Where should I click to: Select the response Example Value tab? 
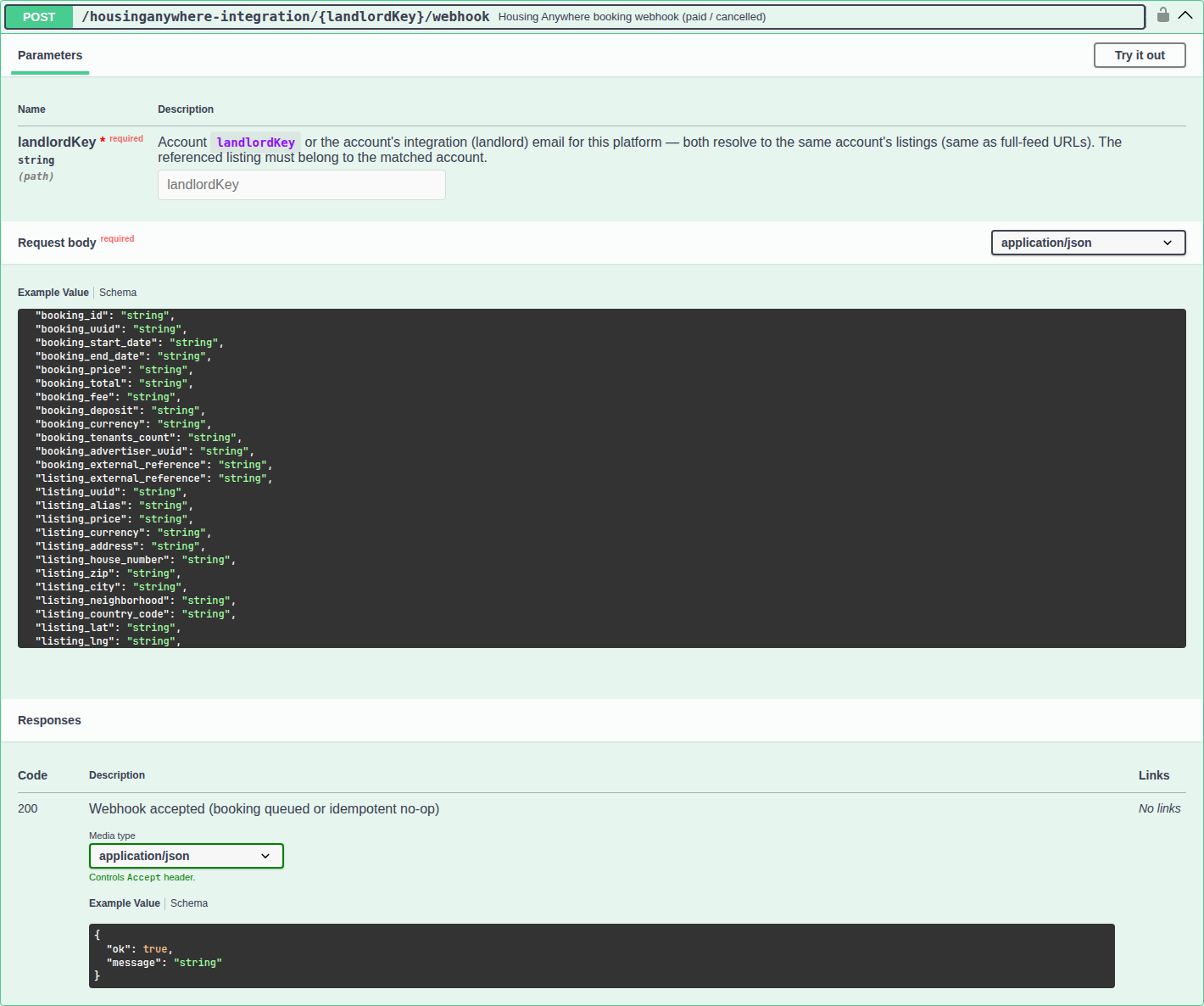[125, 903]
